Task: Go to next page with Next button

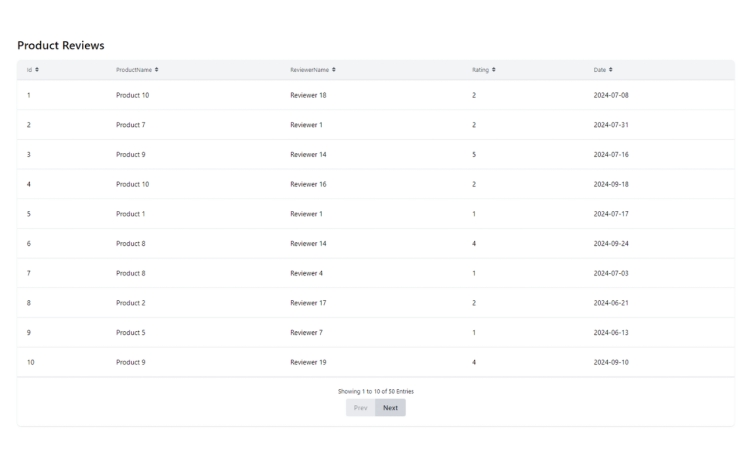Action: tap(390, 408)
